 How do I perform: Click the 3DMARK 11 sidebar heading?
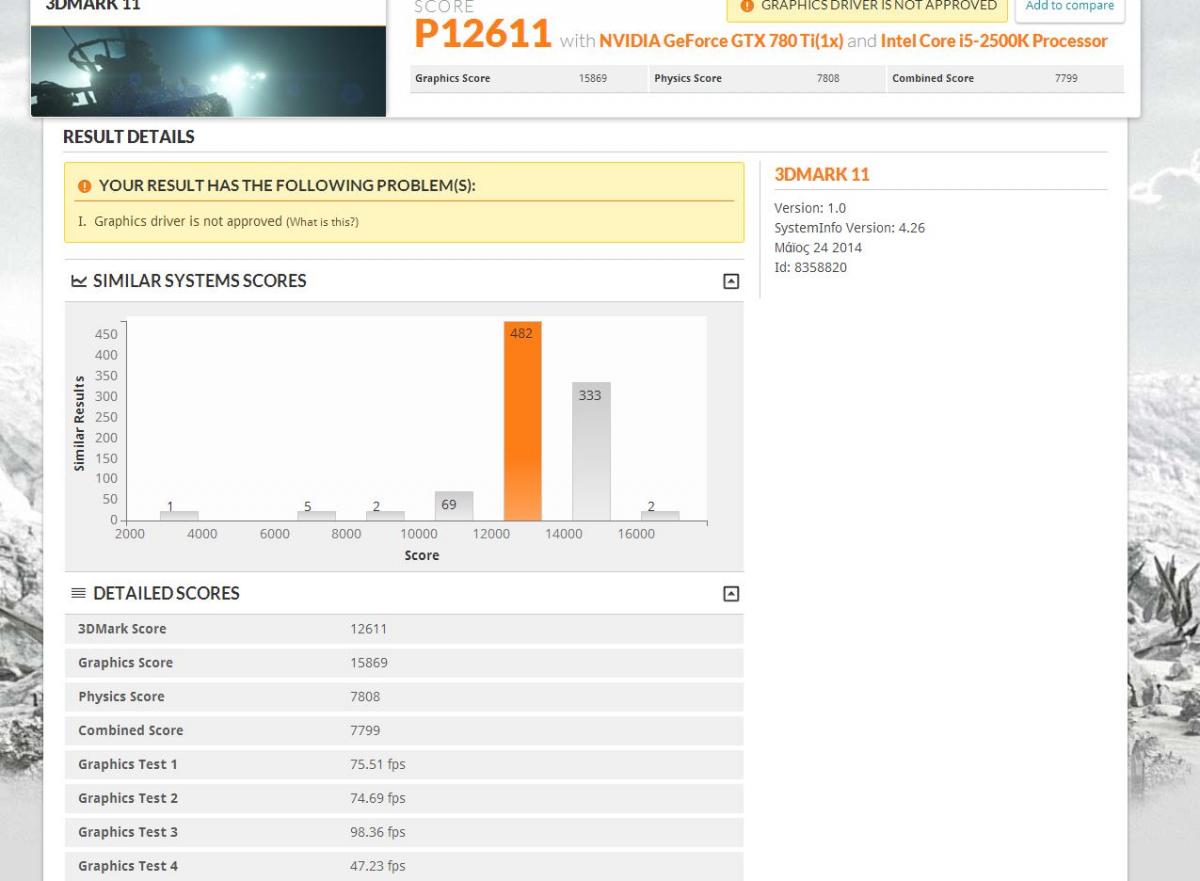tap(822, 175)
